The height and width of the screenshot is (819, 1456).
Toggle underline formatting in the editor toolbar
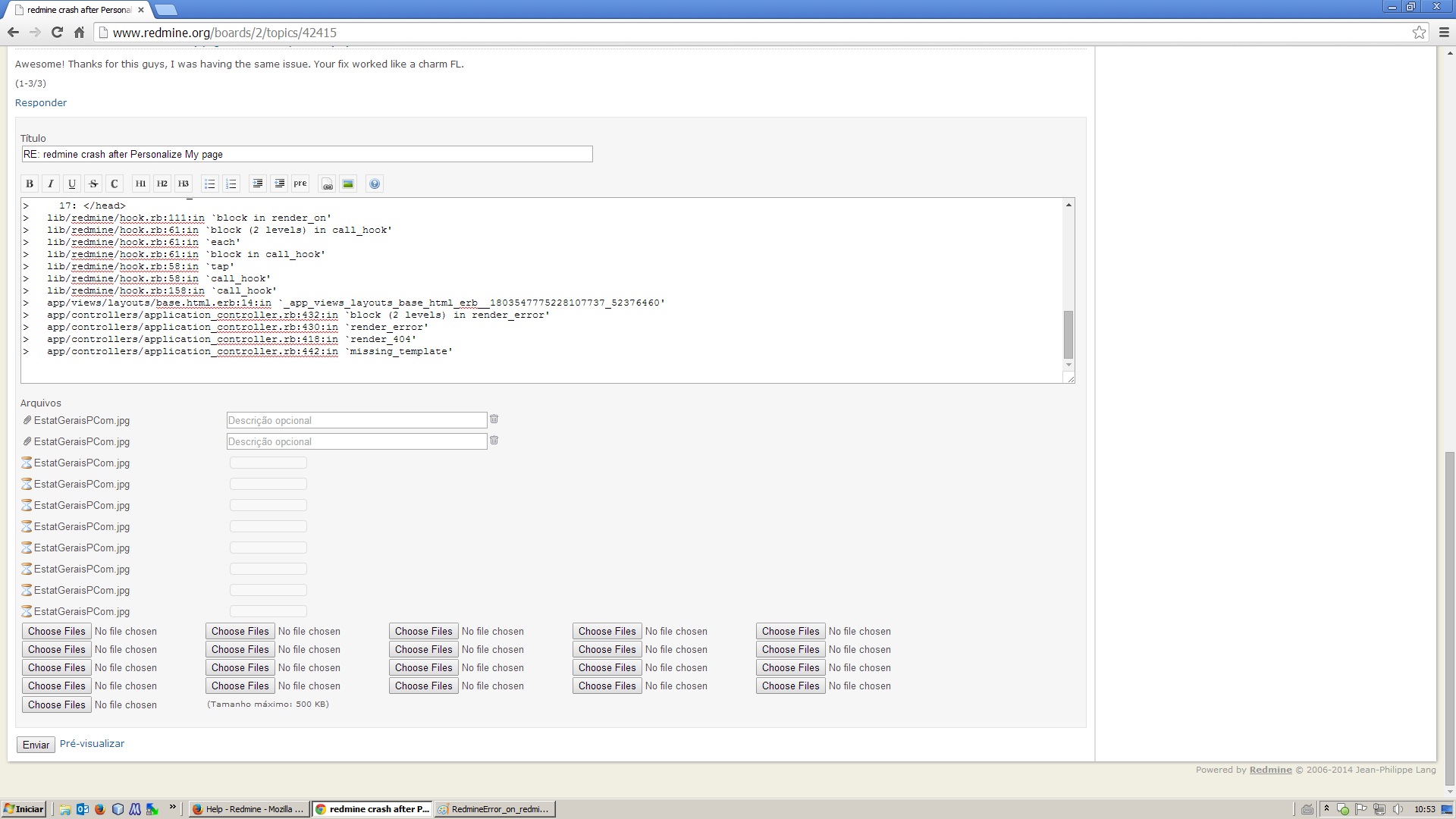click(72, 184)
